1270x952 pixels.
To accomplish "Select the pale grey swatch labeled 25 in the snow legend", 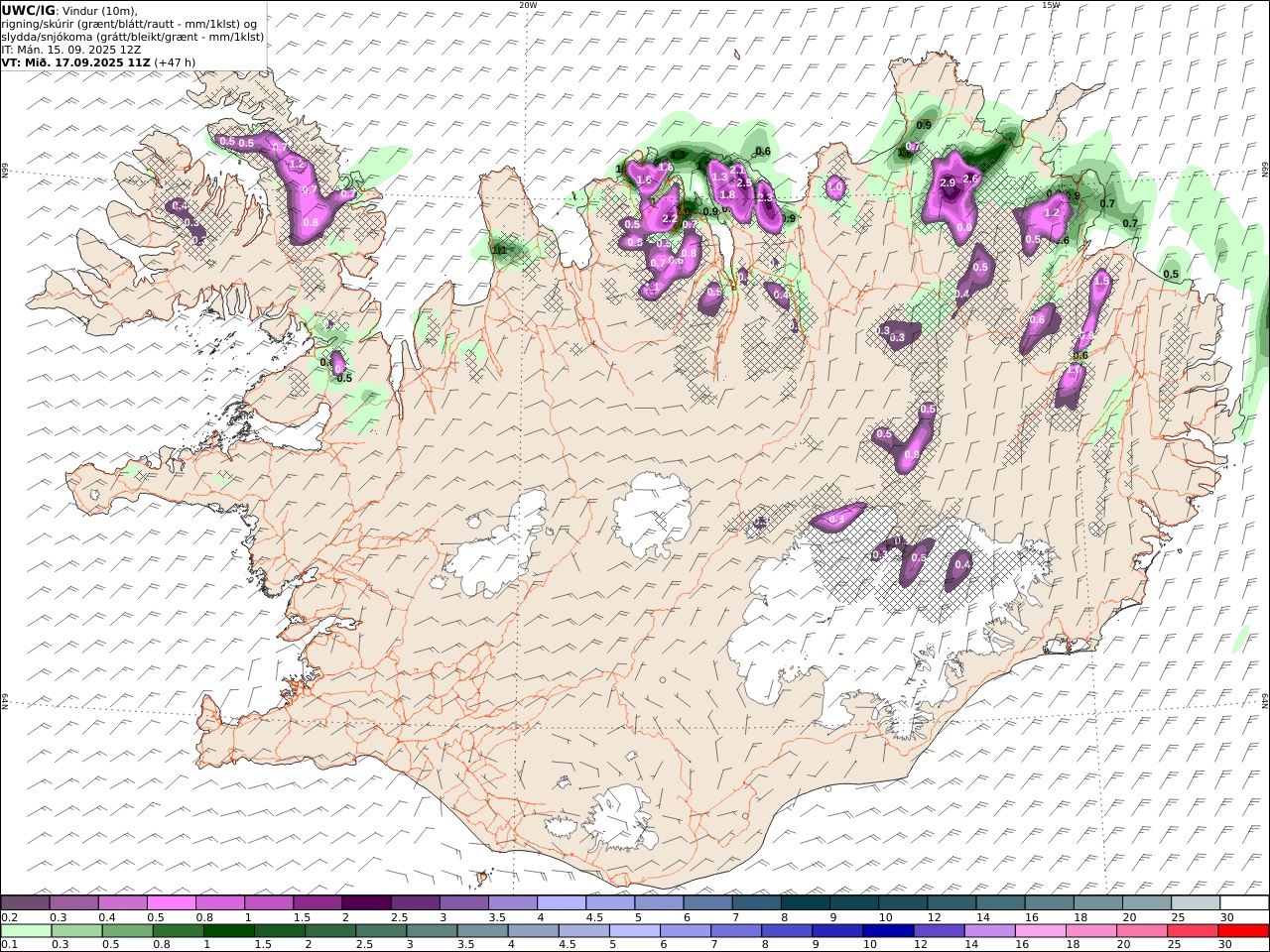I will tap(1196, 902).
